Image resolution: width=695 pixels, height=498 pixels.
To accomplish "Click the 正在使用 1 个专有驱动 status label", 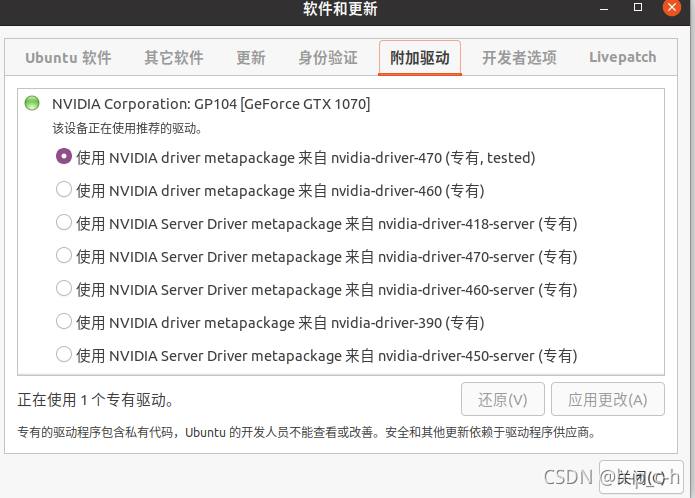I will pyautogui.click(x=95, y=400).
